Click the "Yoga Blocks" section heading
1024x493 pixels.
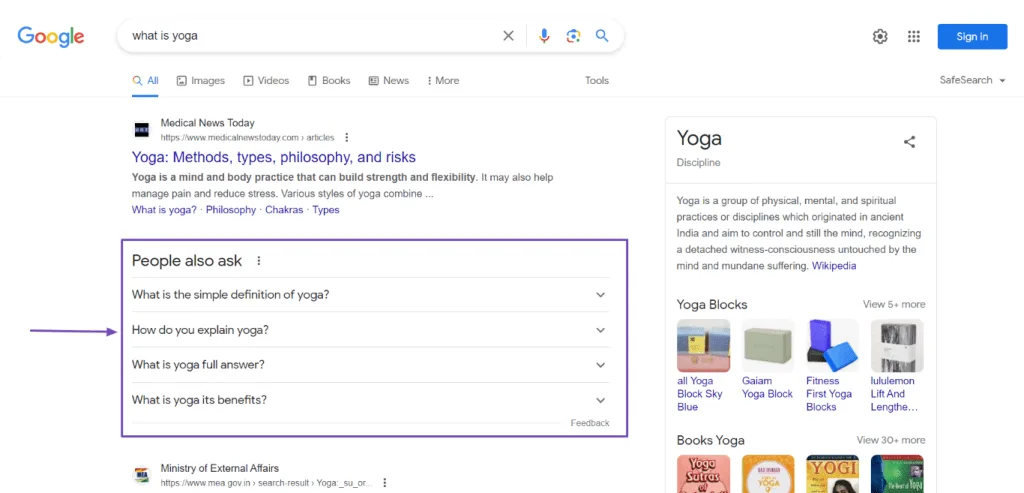point(712,304)
